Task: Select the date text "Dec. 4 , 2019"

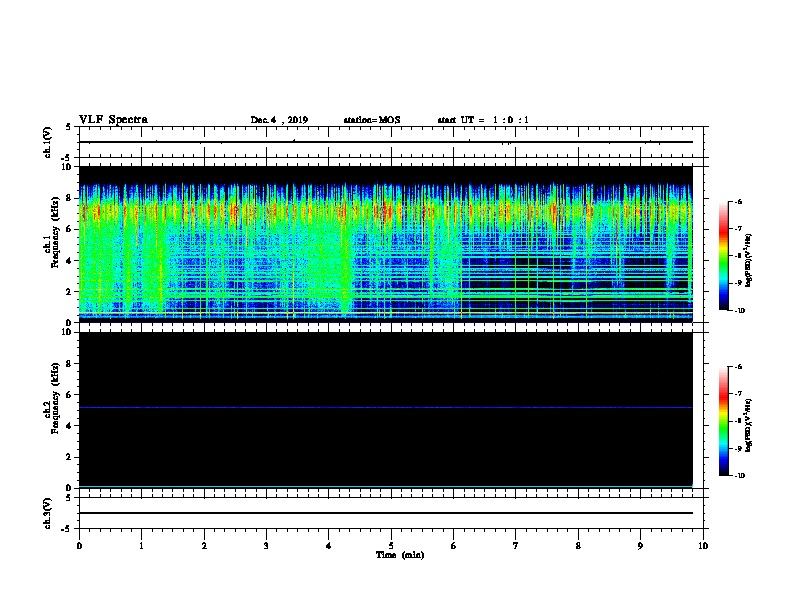Action: (x=279, y=120)
